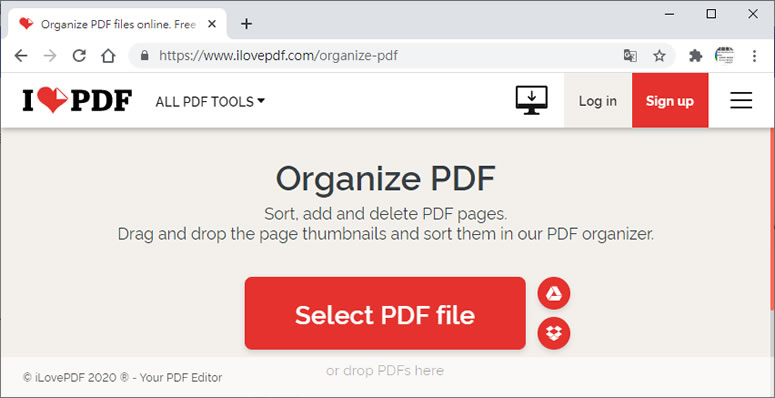
Task: Bookmark this page with the star
Action: 659,55
